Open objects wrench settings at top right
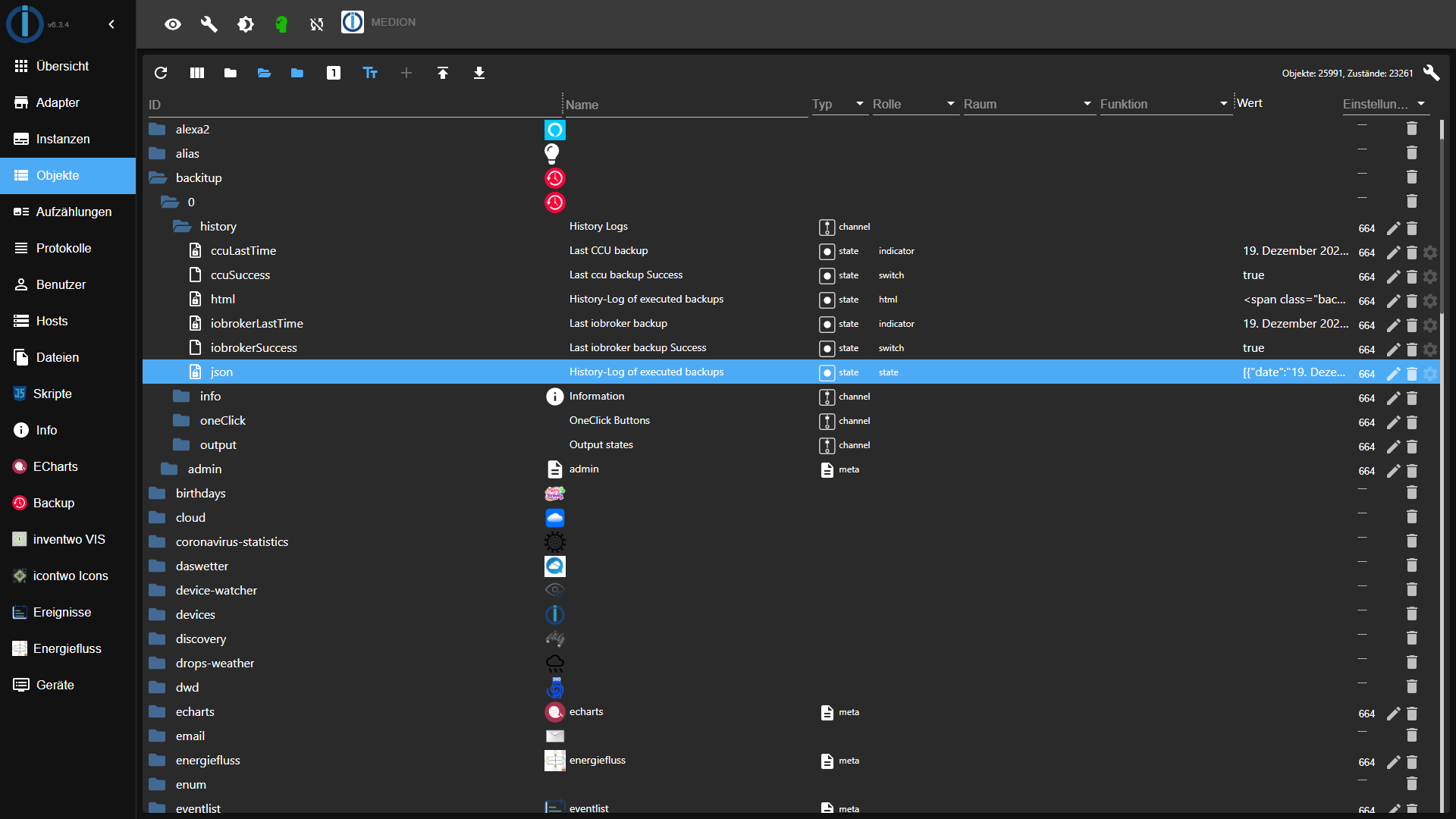 click(1431, 73)
